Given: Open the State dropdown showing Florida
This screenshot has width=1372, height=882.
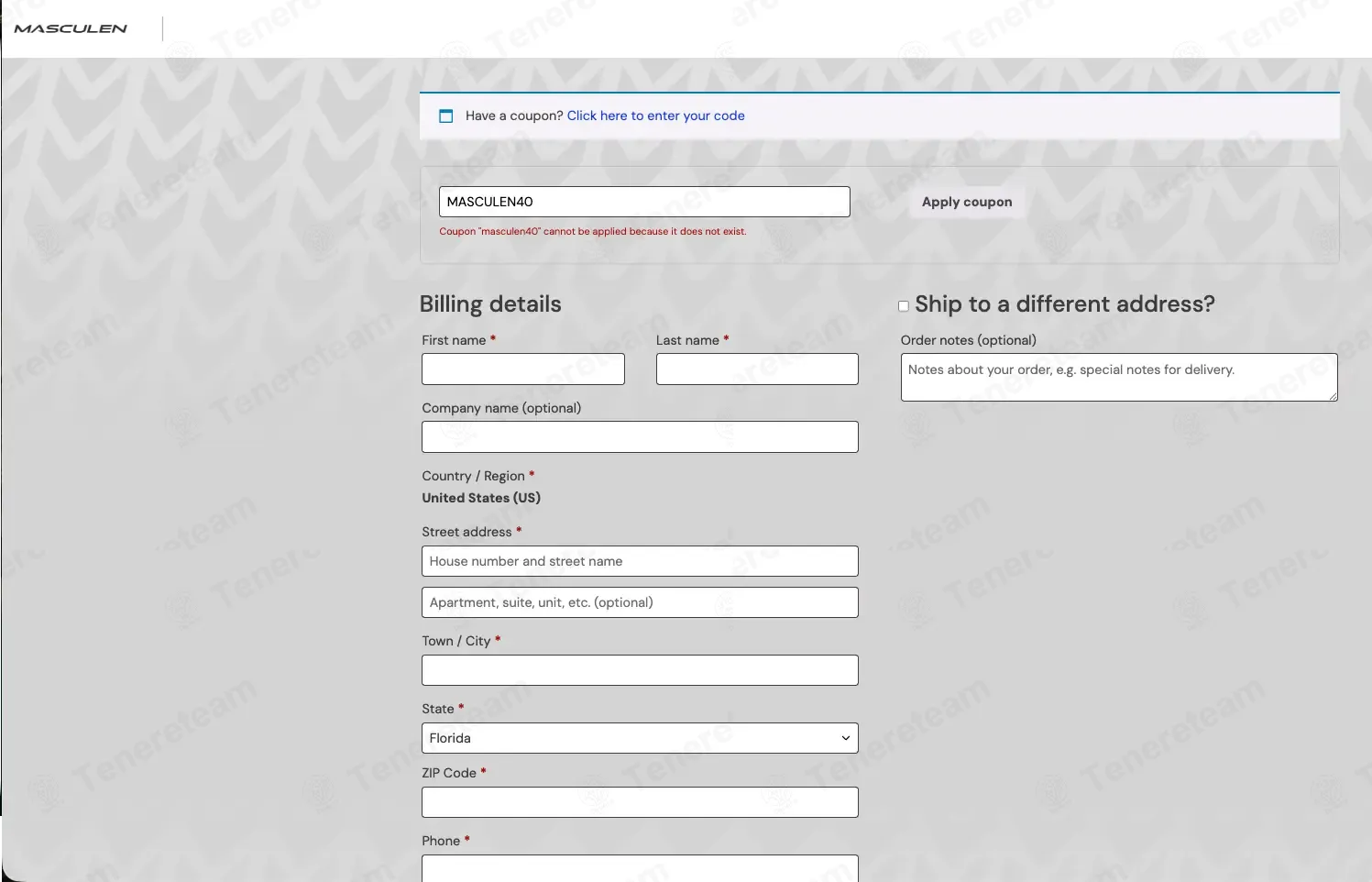Looking at the screenshot, I should [x=640, y=738].
